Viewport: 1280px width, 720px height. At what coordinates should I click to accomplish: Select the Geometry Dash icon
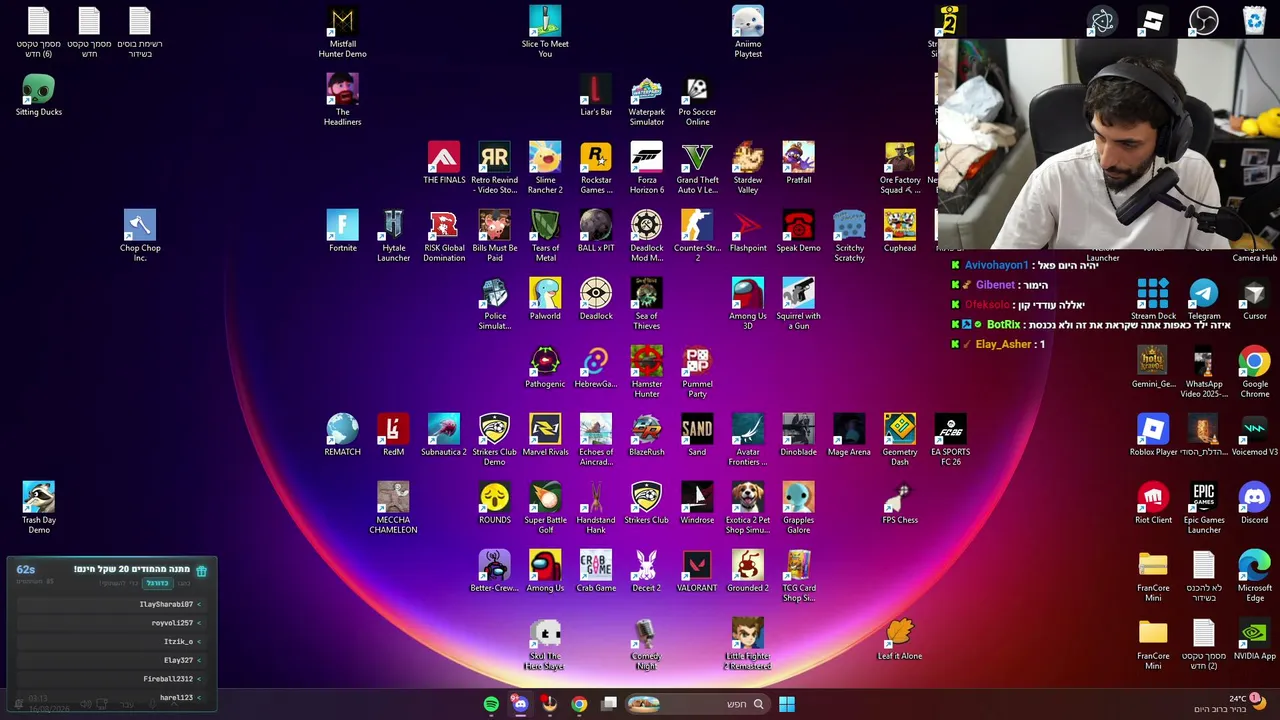[900, 440]
